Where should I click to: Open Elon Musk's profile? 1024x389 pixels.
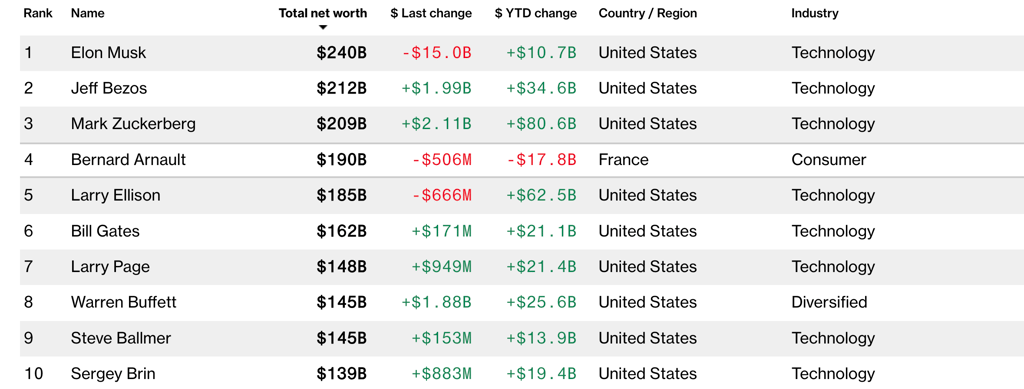[108, 53]
